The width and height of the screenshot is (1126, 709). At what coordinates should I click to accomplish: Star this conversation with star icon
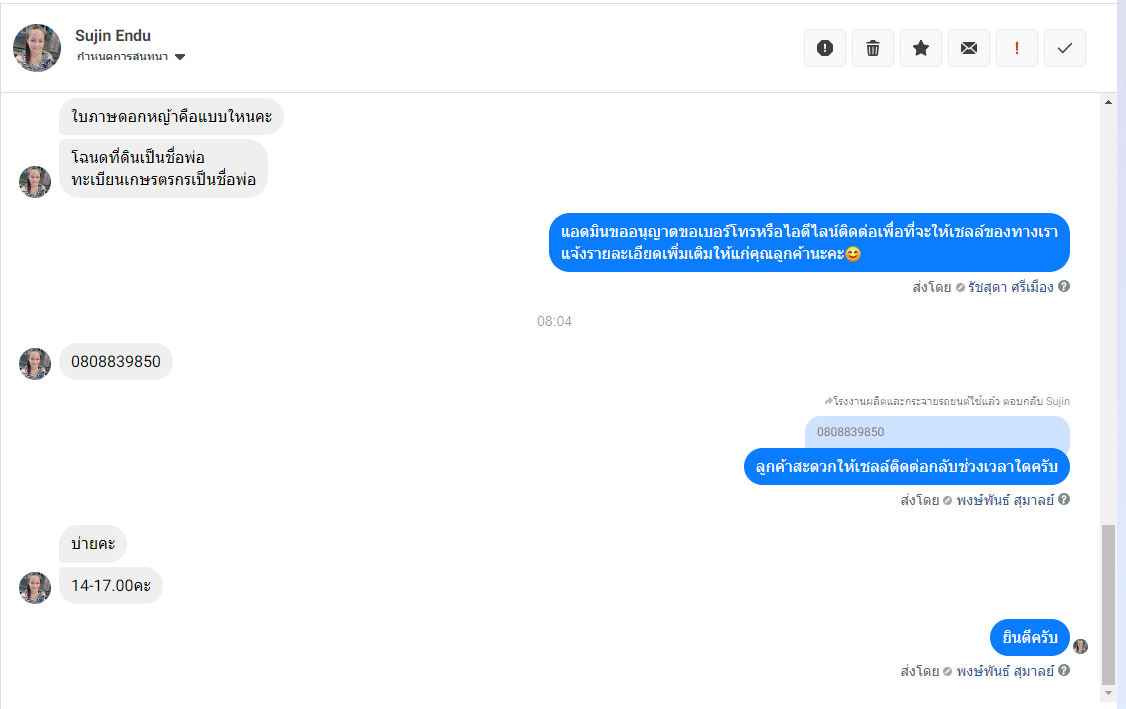coord(921,48)
